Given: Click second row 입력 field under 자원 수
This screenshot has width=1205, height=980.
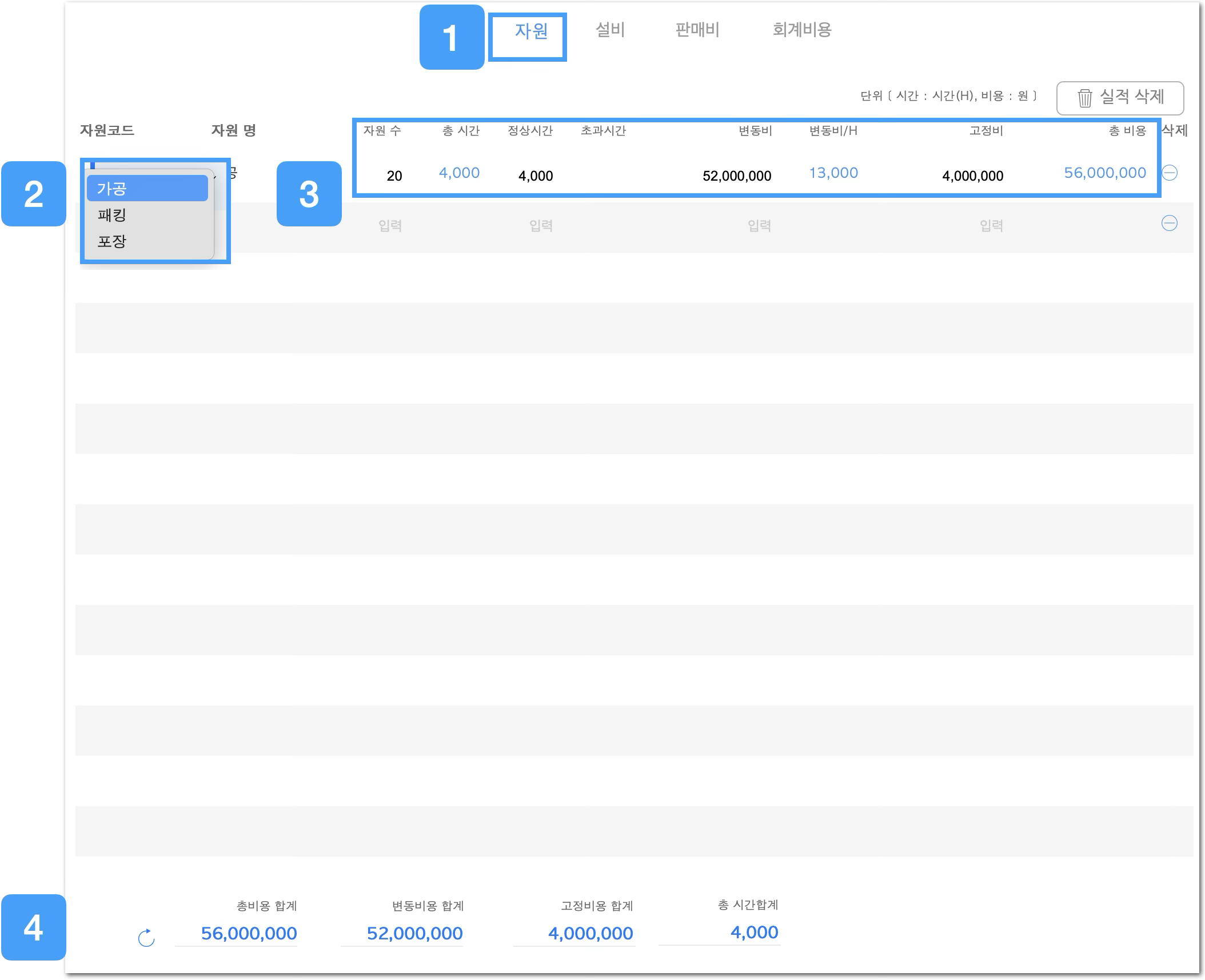Looking at the screenshot, I should (x=390, y=226).
